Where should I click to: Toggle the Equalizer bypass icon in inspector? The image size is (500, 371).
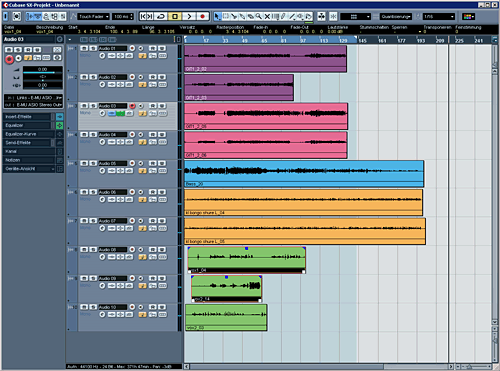coord(60,125)
